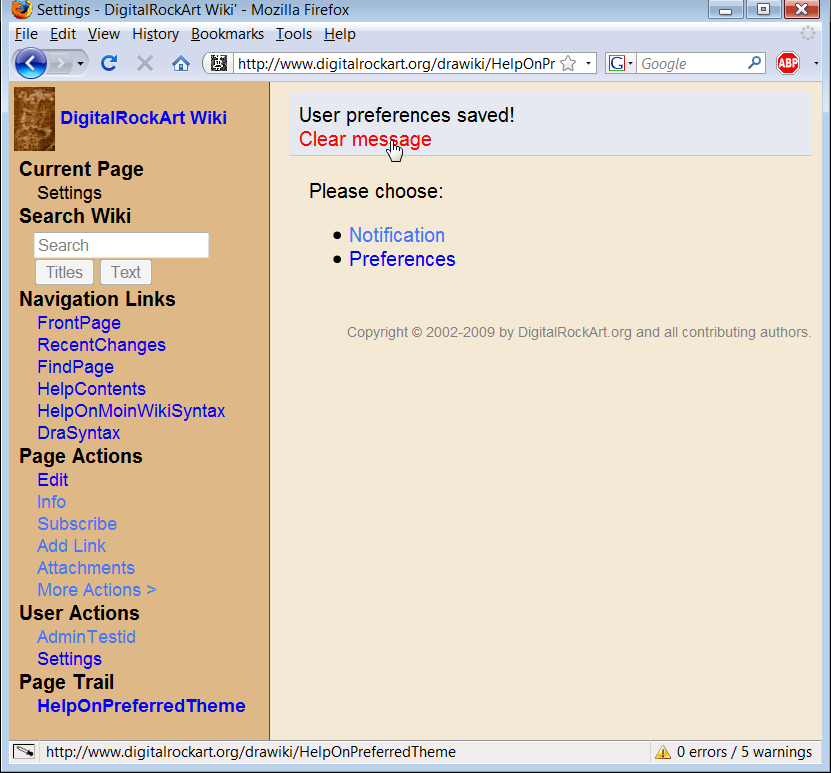831x773 pixels.
Task: Open the back/forward history dropdown arrow
Action: coord(79,63)
